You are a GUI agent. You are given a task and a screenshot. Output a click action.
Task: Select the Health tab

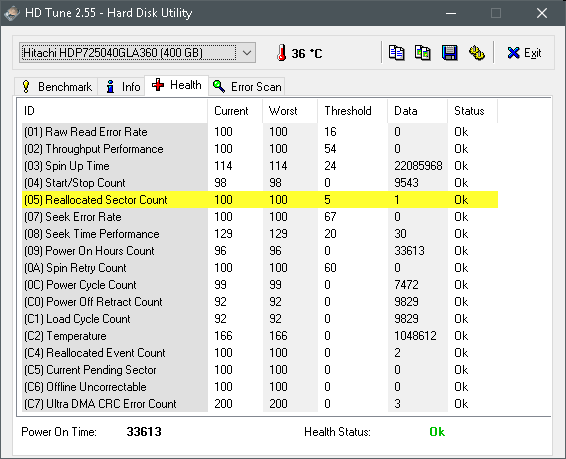177,85
